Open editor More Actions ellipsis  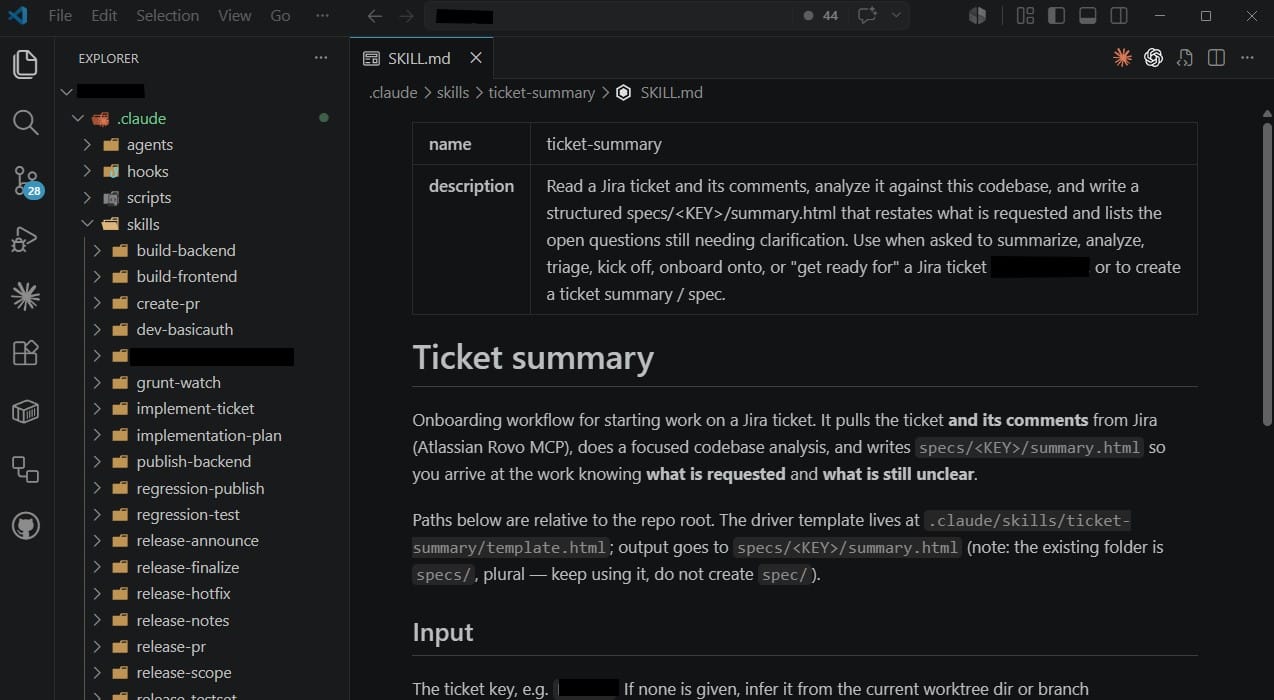pos(1247,58)
